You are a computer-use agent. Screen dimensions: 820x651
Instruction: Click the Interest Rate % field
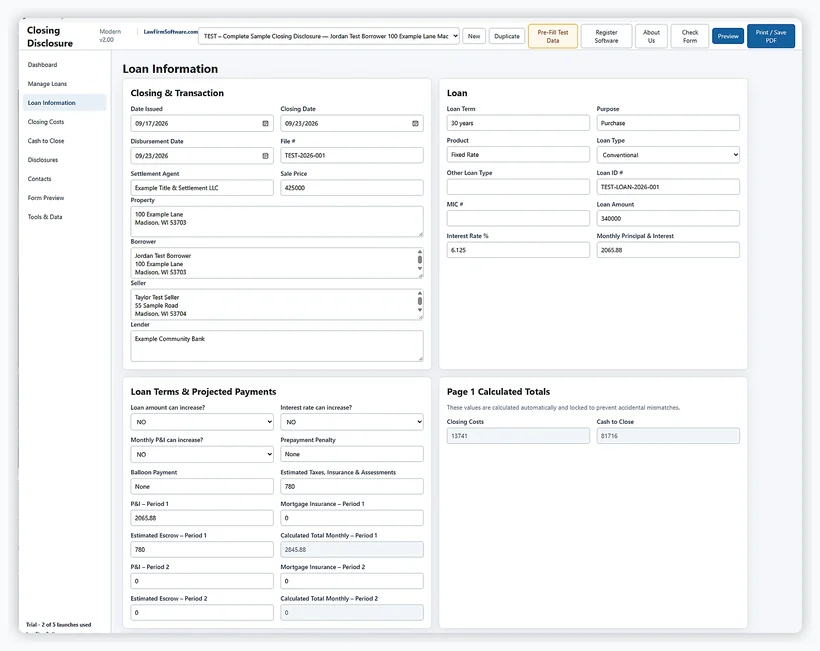pos(518,250)
